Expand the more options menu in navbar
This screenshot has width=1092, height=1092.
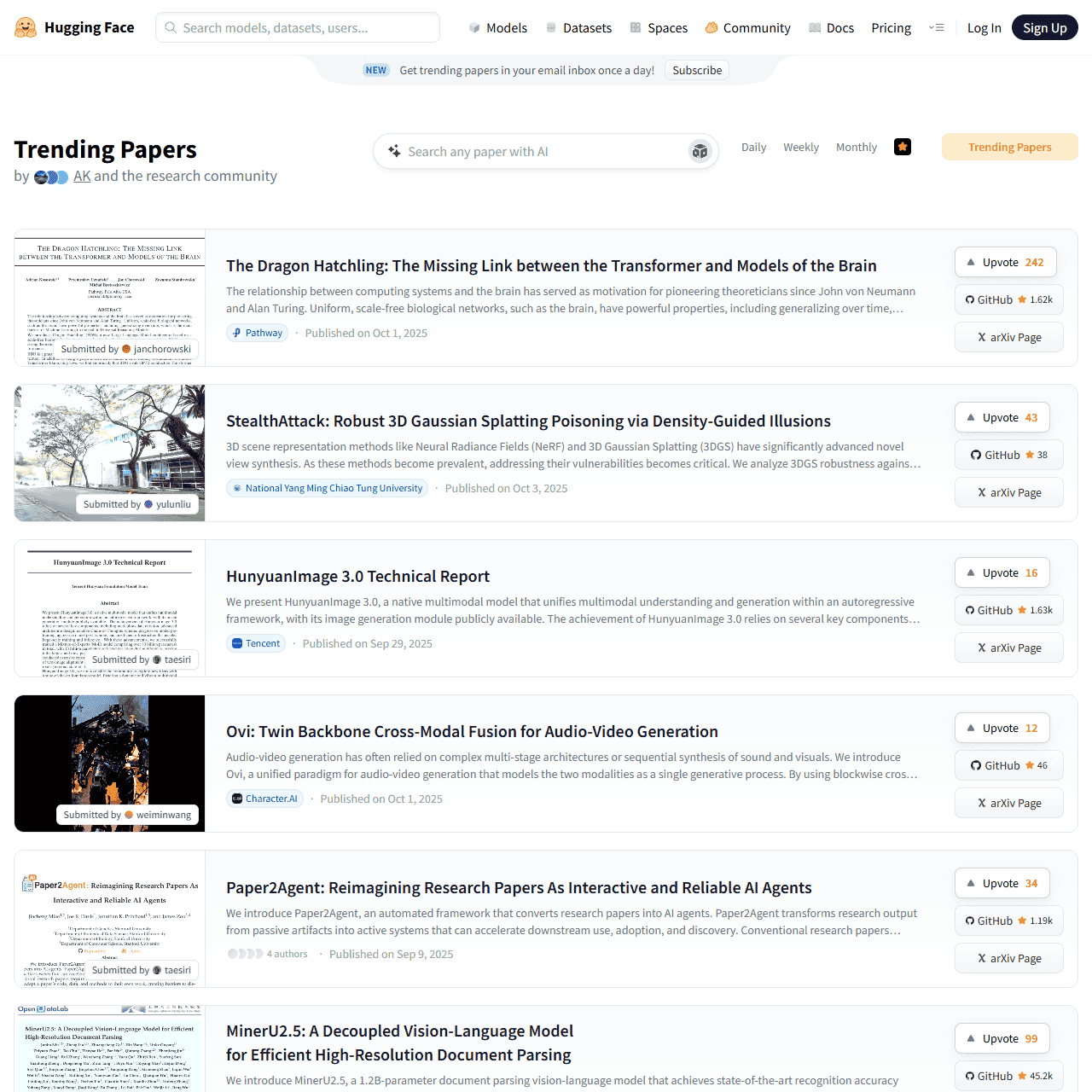(x=936, y=27)
